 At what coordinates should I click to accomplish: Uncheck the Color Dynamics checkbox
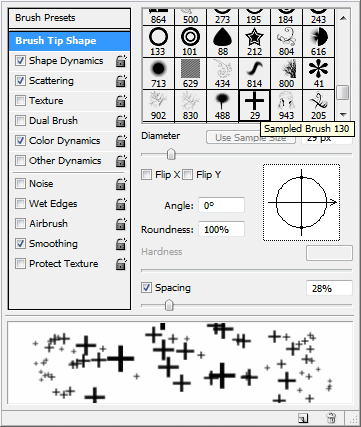tap(20, 141)
